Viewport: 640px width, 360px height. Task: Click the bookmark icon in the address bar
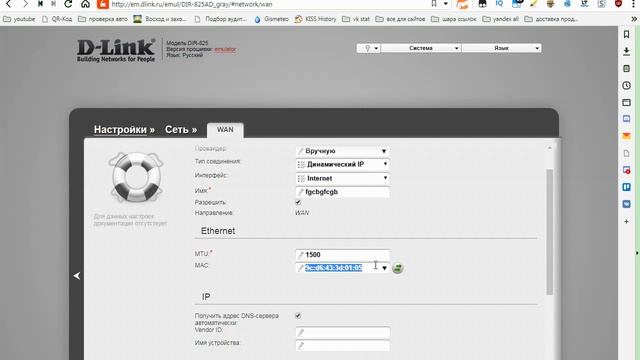click(x=434, y=4)
